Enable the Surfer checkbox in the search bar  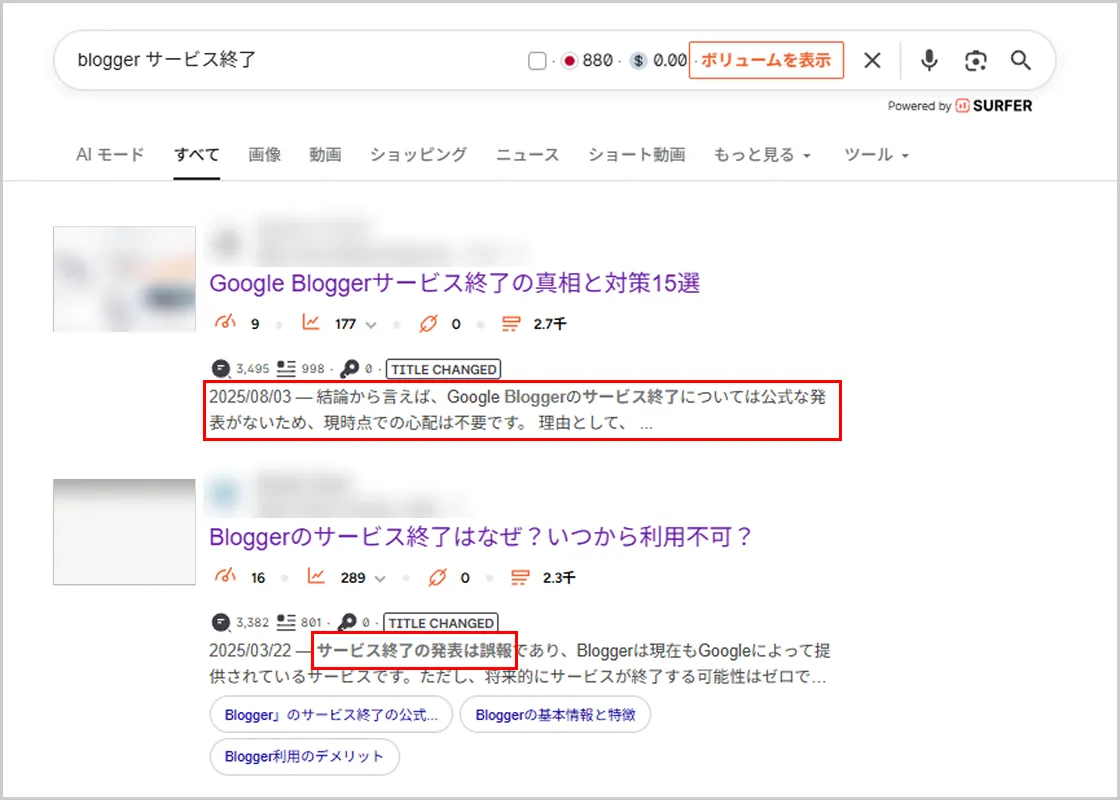(536, 61)
